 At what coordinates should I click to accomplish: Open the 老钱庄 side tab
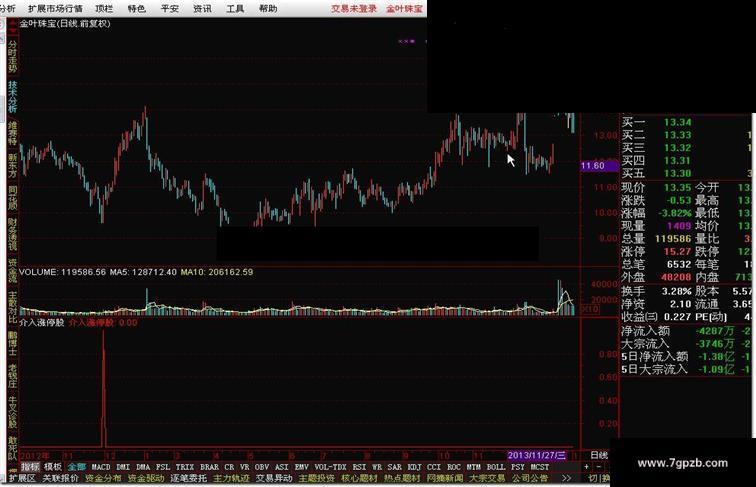pyautogui.click(x=13, y=376)
